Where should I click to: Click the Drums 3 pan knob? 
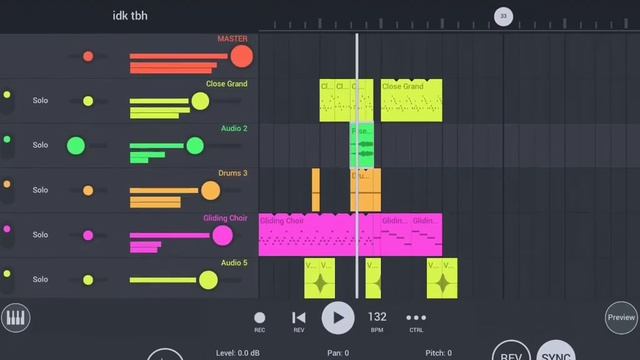[x=88, y=191]
